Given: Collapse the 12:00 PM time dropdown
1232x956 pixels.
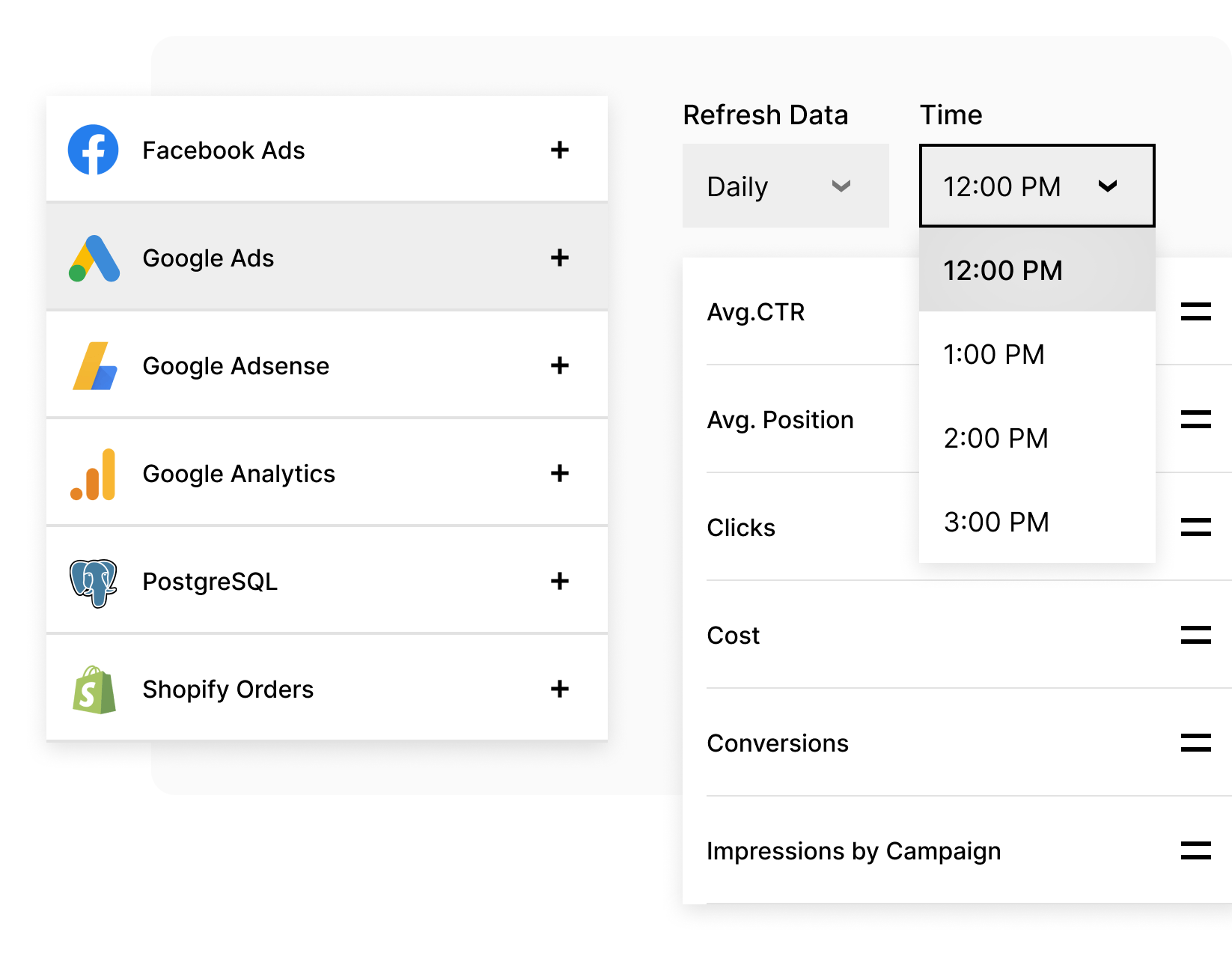Looking at the screenshot, I should (x=1037, y=186).
